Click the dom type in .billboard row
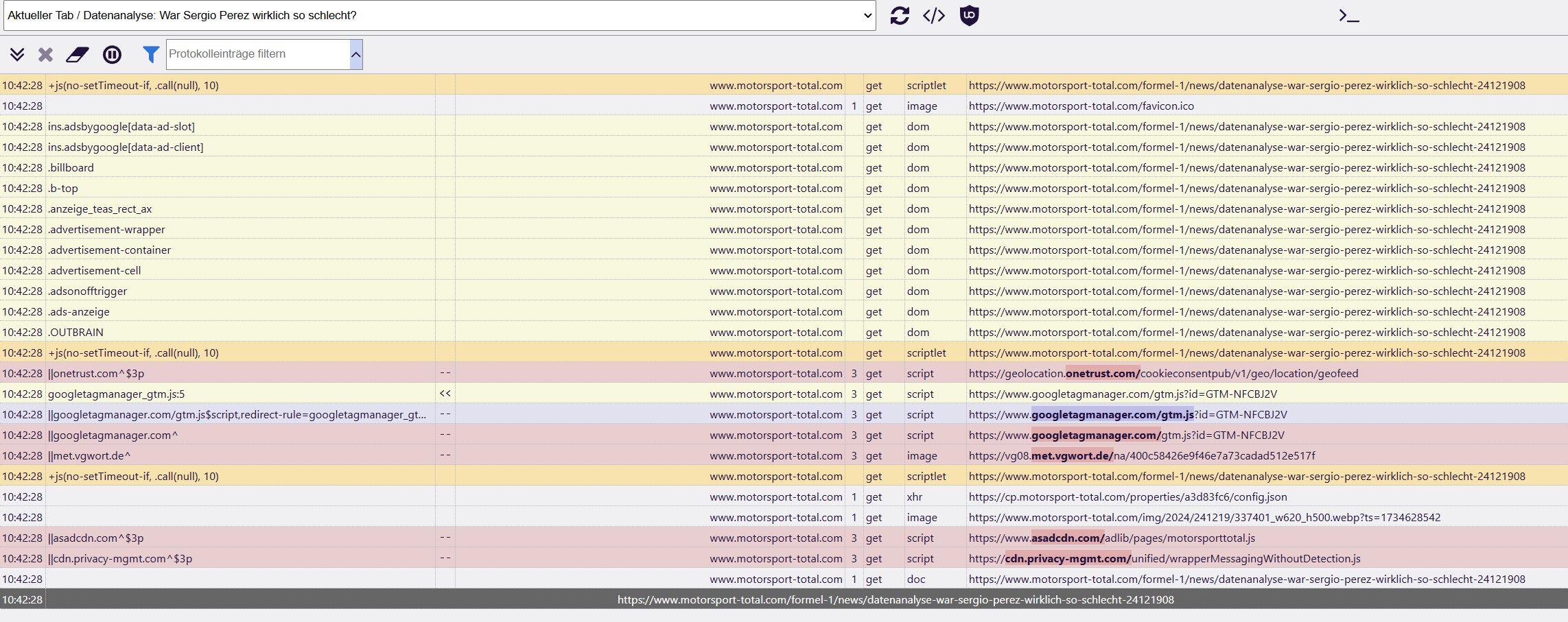The width and height of the screenshot is (1568, 622). pyautogui.click(x=918, y=167)
